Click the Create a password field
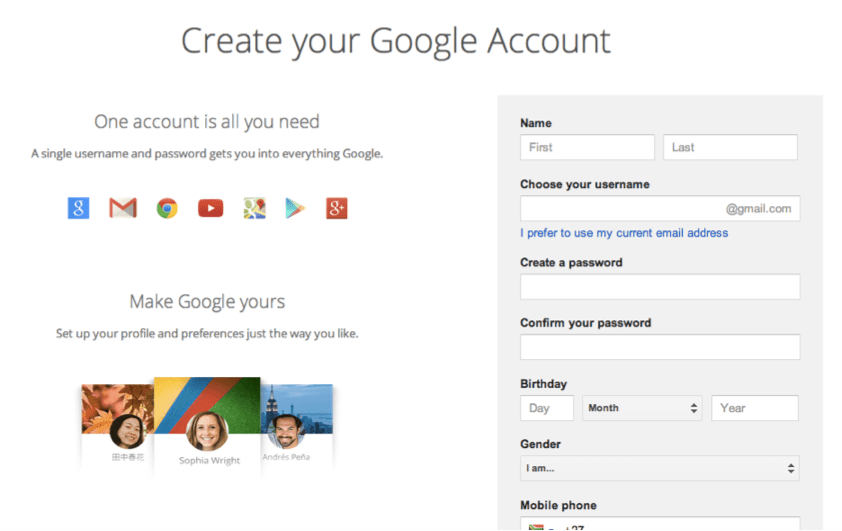Viewport: 842px width, 531px height. pyautogui.click(x=660, y=287)
